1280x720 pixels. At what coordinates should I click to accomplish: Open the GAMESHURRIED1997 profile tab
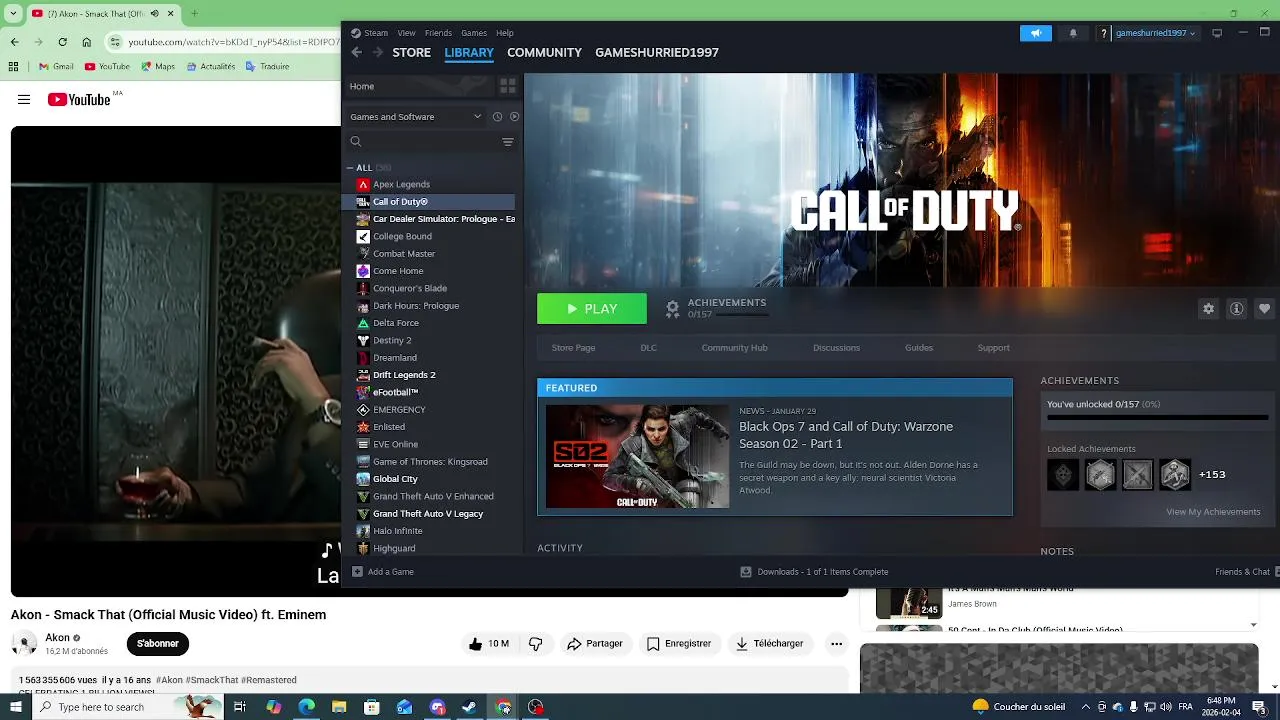coord(657,52)
